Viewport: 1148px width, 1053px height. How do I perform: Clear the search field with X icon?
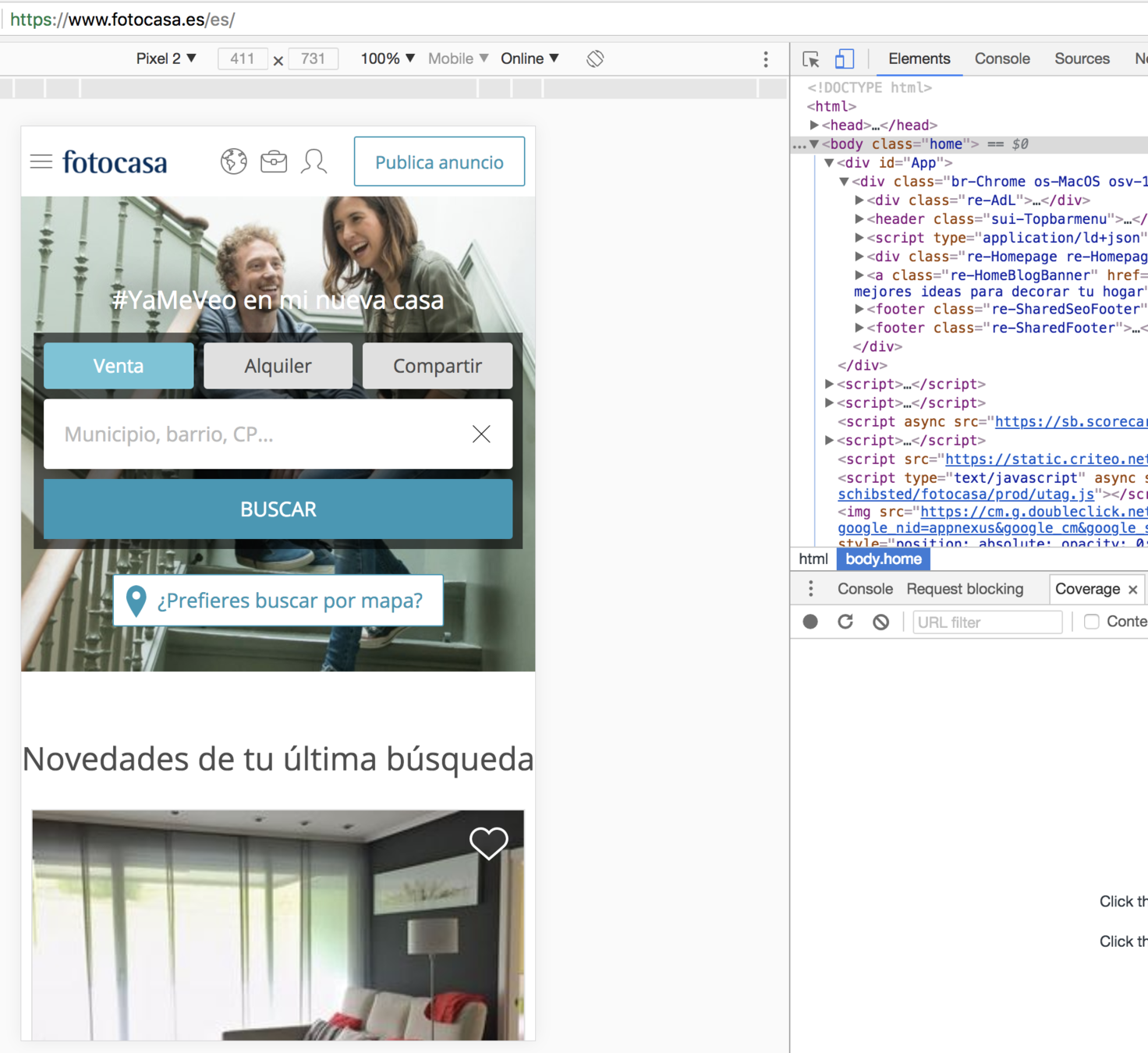481,434
